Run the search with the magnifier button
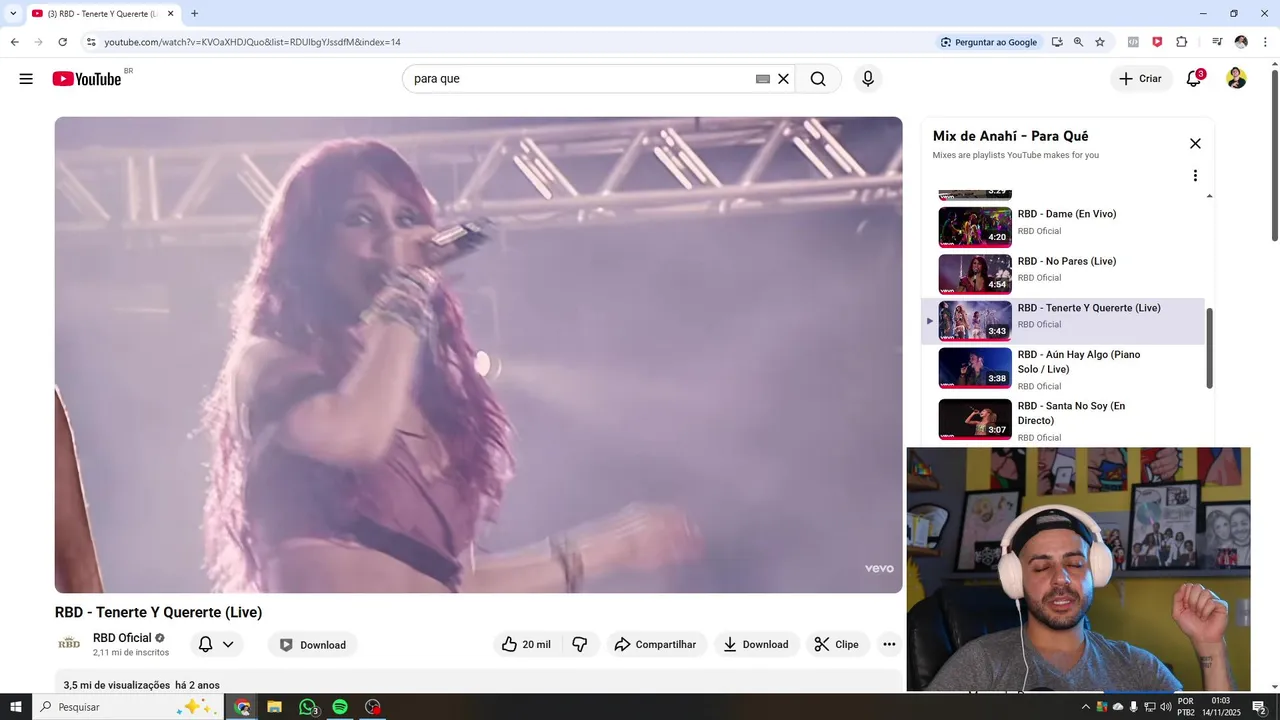 tap(818, 79)
